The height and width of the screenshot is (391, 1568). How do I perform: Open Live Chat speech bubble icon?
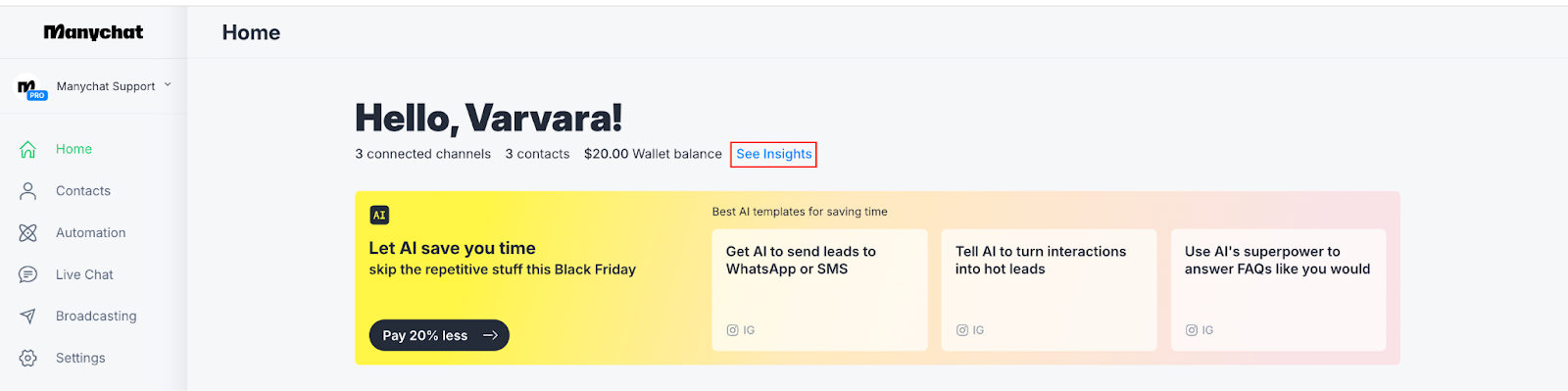click(x=27, y=274)
